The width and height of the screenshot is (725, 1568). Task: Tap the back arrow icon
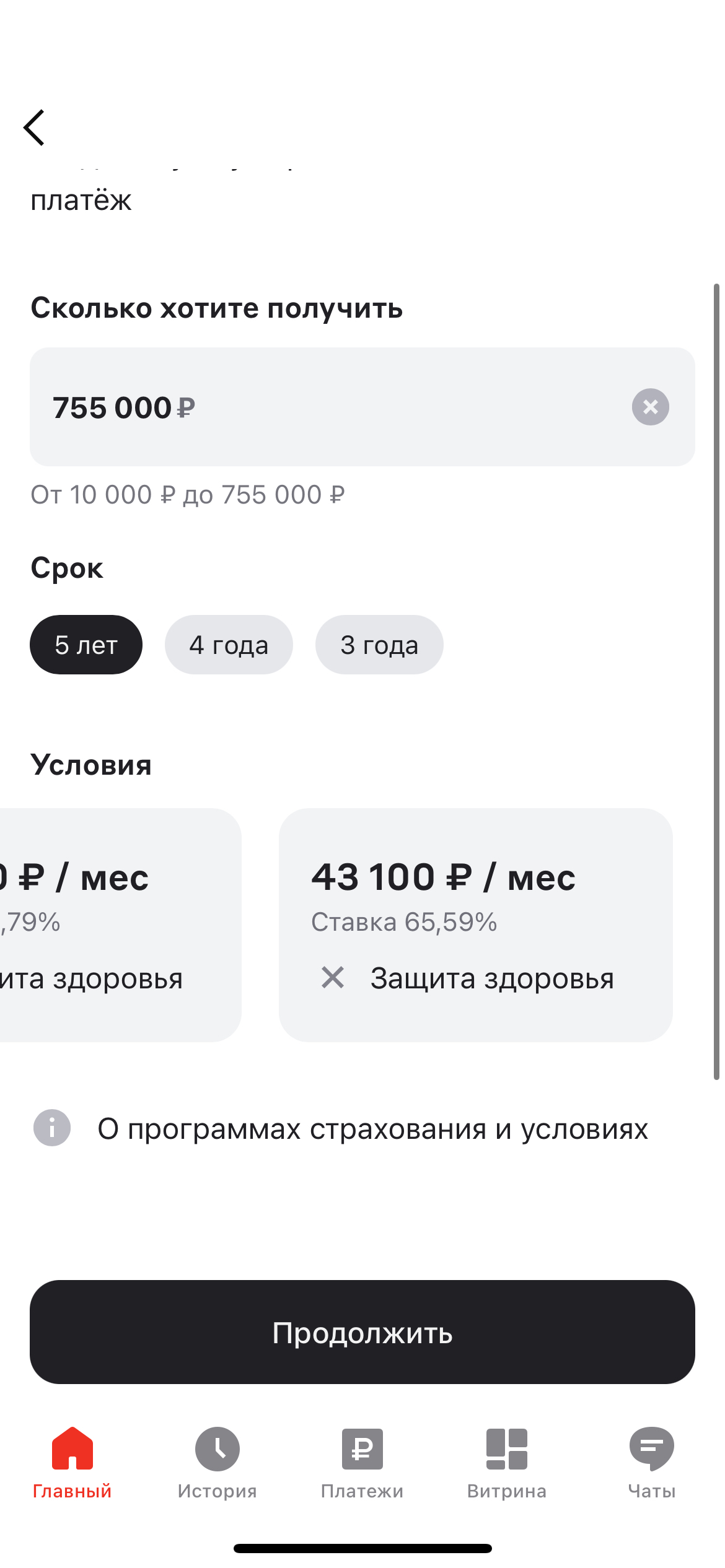(35, 128)
